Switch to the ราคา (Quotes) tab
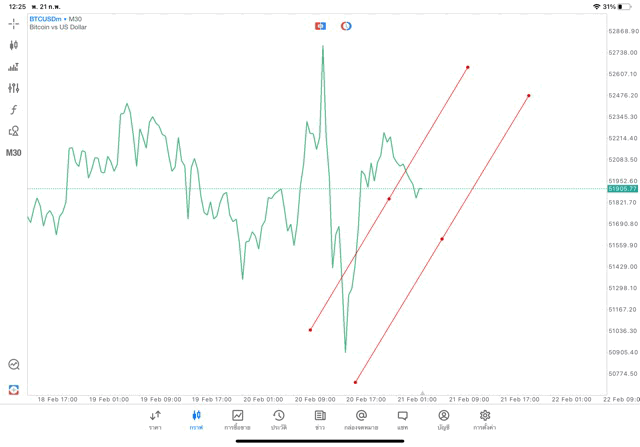The height and width of the screenshot is (447, 640). (155, 419)
